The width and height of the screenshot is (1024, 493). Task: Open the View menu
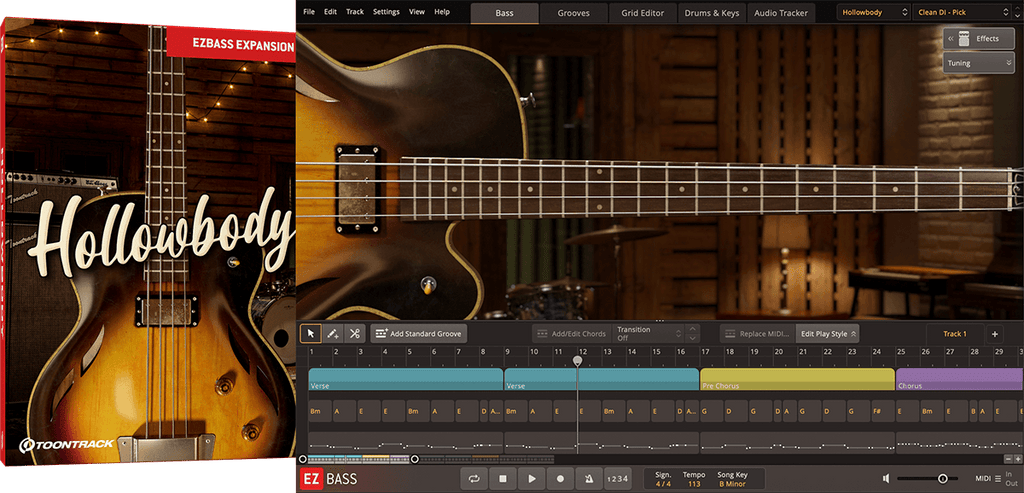pyautogui.click(x=417, y=12)
